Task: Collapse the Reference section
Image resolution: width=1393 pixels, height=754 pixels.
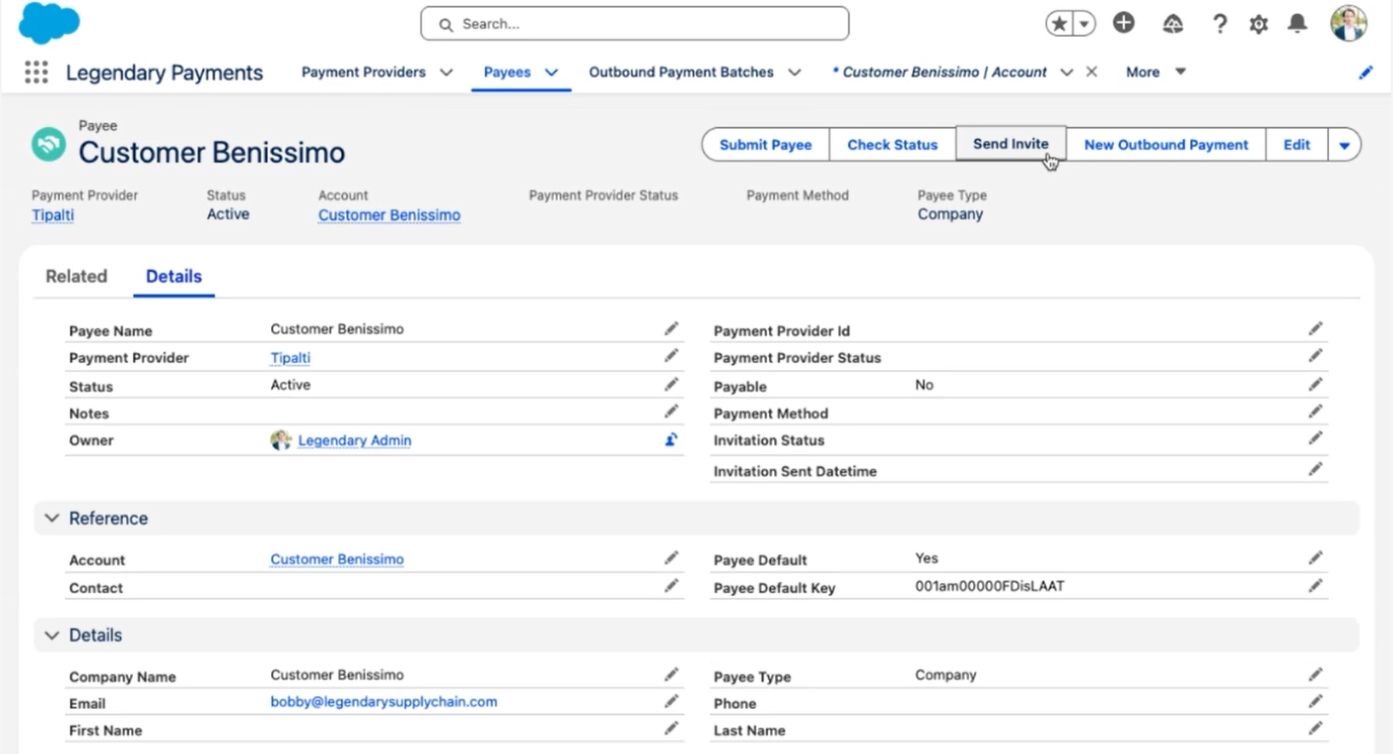Action: coord(52,518)
